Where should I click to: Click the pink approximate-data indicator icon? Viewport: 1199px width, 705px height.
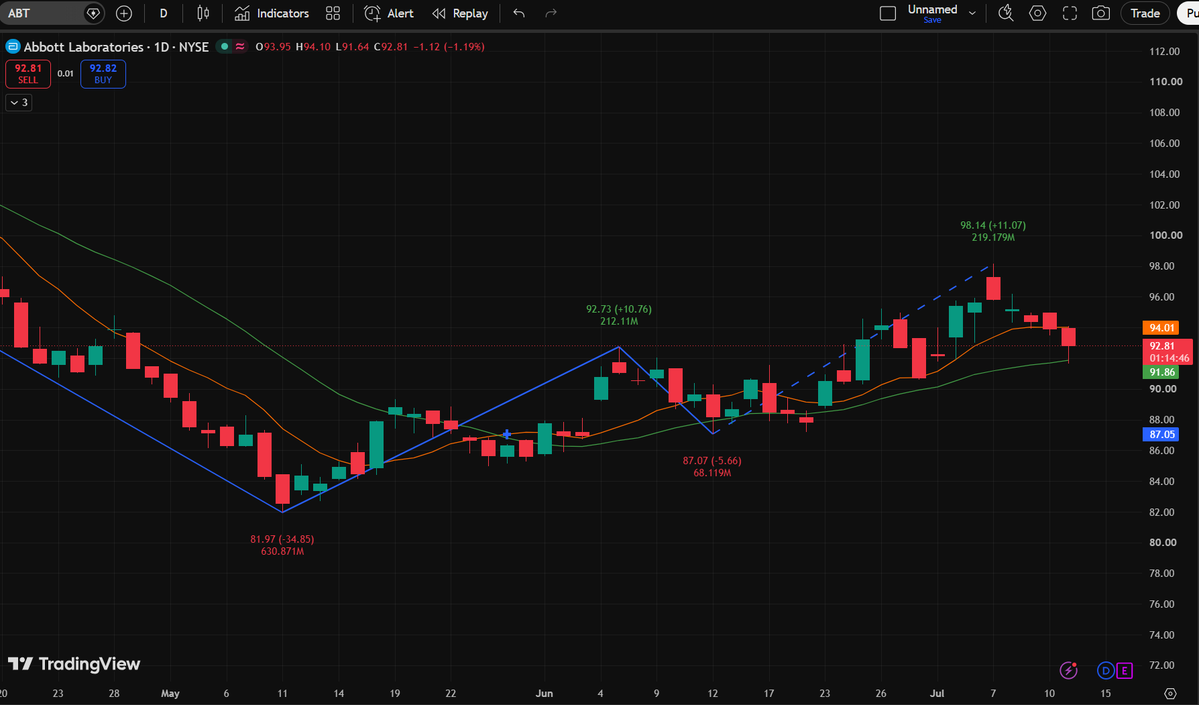[x=240, y=47]
